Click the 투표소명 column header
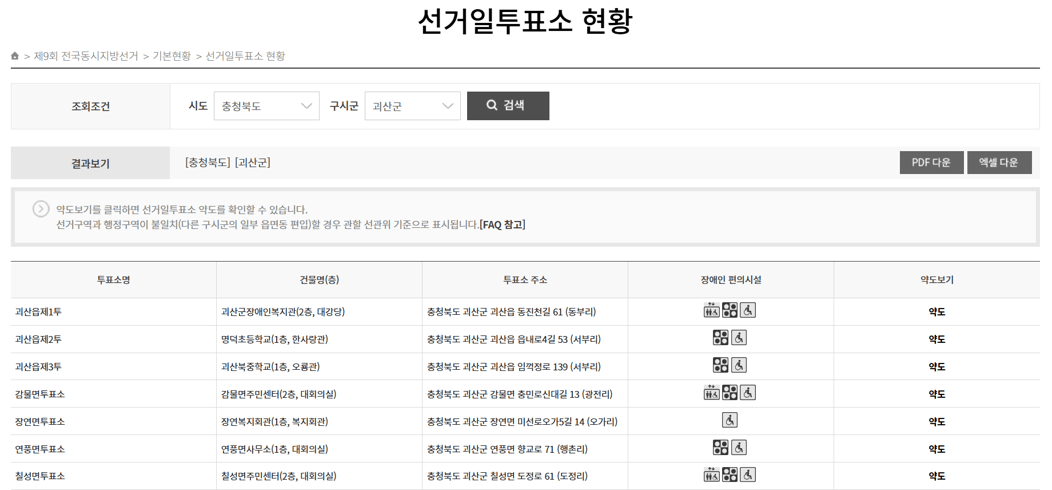Image resolution: width=1052 pixels, height=490 pixels. (113, 281)
